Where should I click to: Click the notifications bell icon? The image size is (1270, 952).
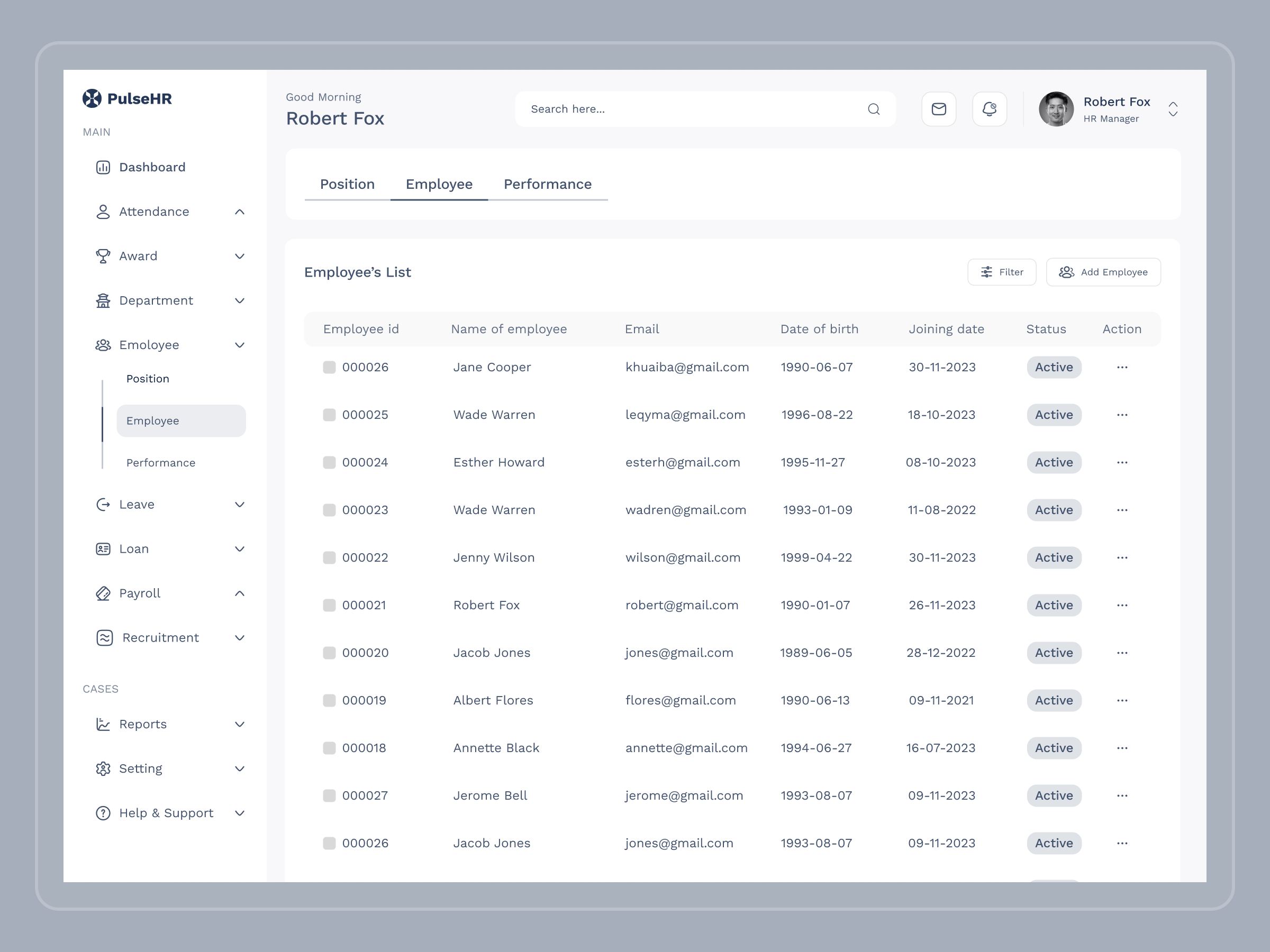tap(989, 109)
